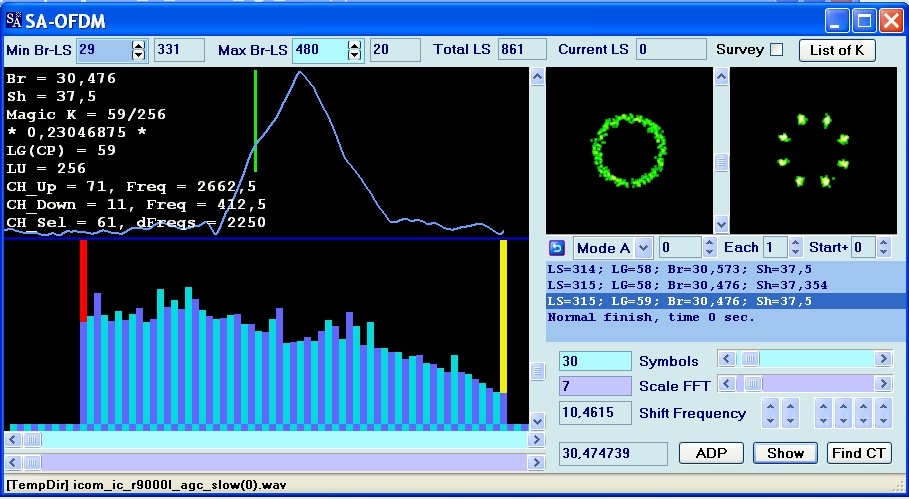
Task: Increment the value field next to Mode A
Action: 710,243
